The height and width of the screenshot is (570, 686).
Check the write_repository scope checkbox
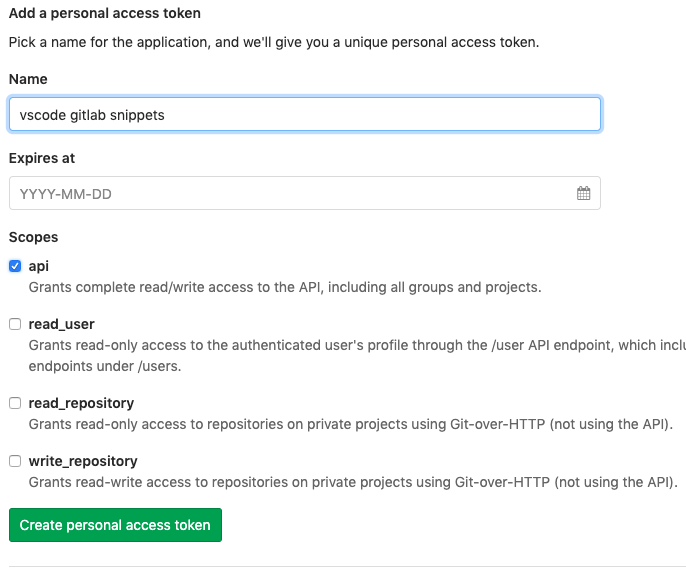click(15, 461)
